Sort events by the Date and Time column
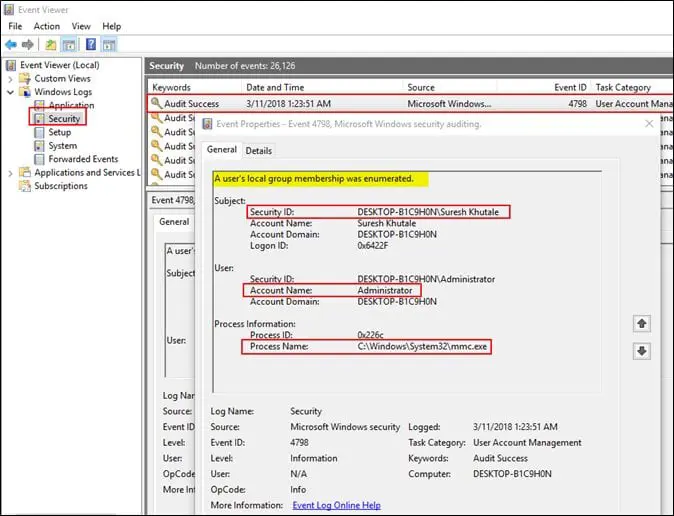674x516 pixels. point(275,88)
